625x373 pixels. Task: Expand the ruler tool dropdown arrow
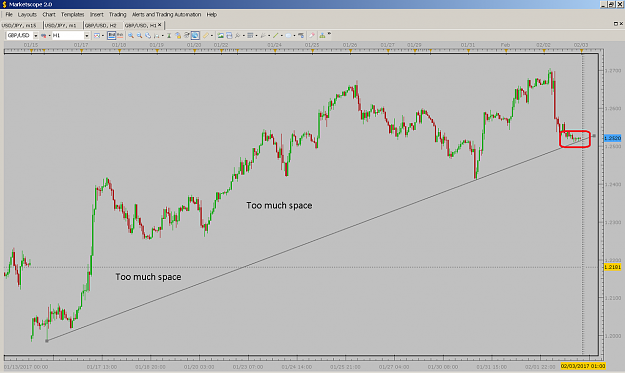pos(212,35)
